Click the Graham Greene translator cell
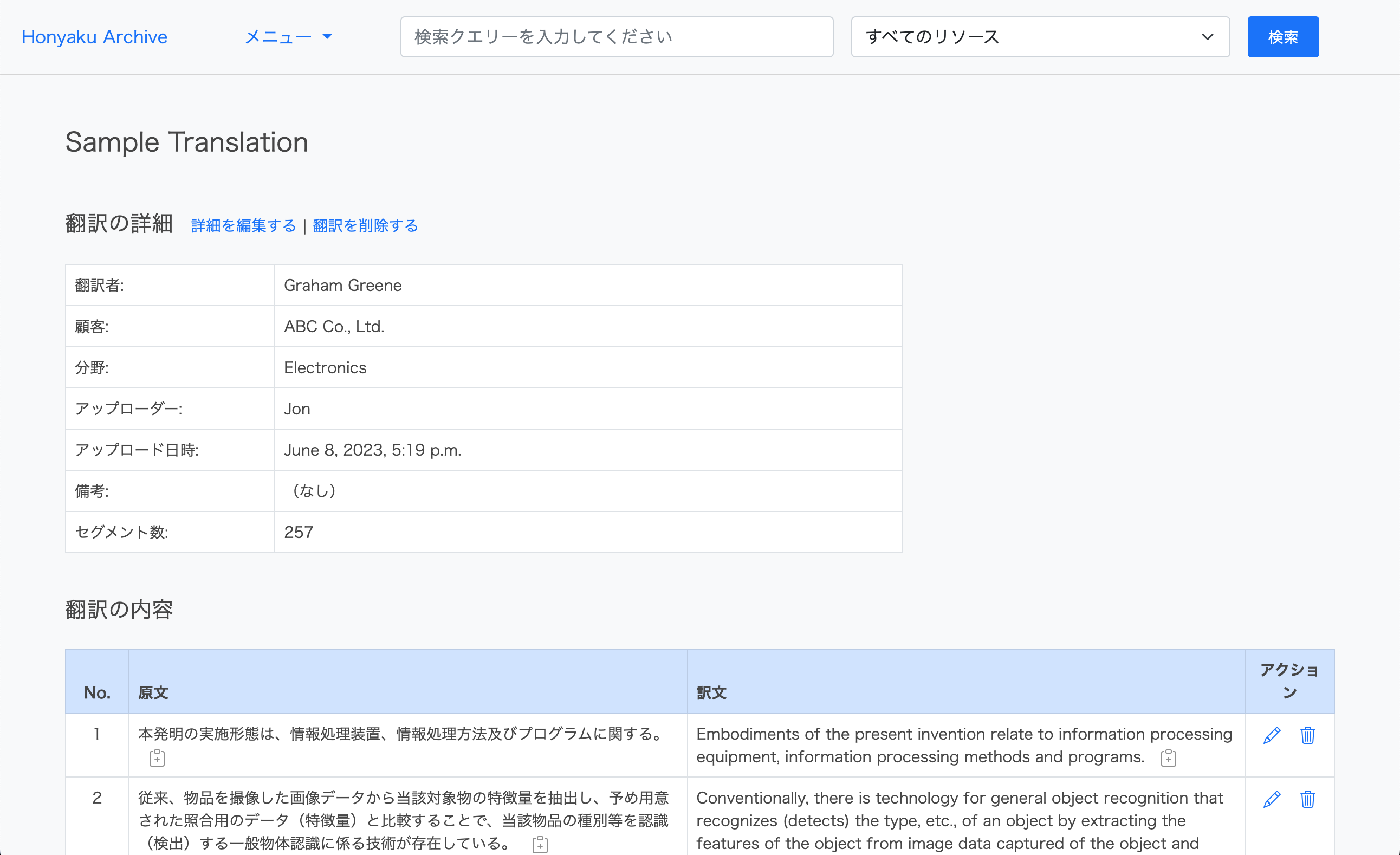The image size is (1400, 855). pos(342,285)
